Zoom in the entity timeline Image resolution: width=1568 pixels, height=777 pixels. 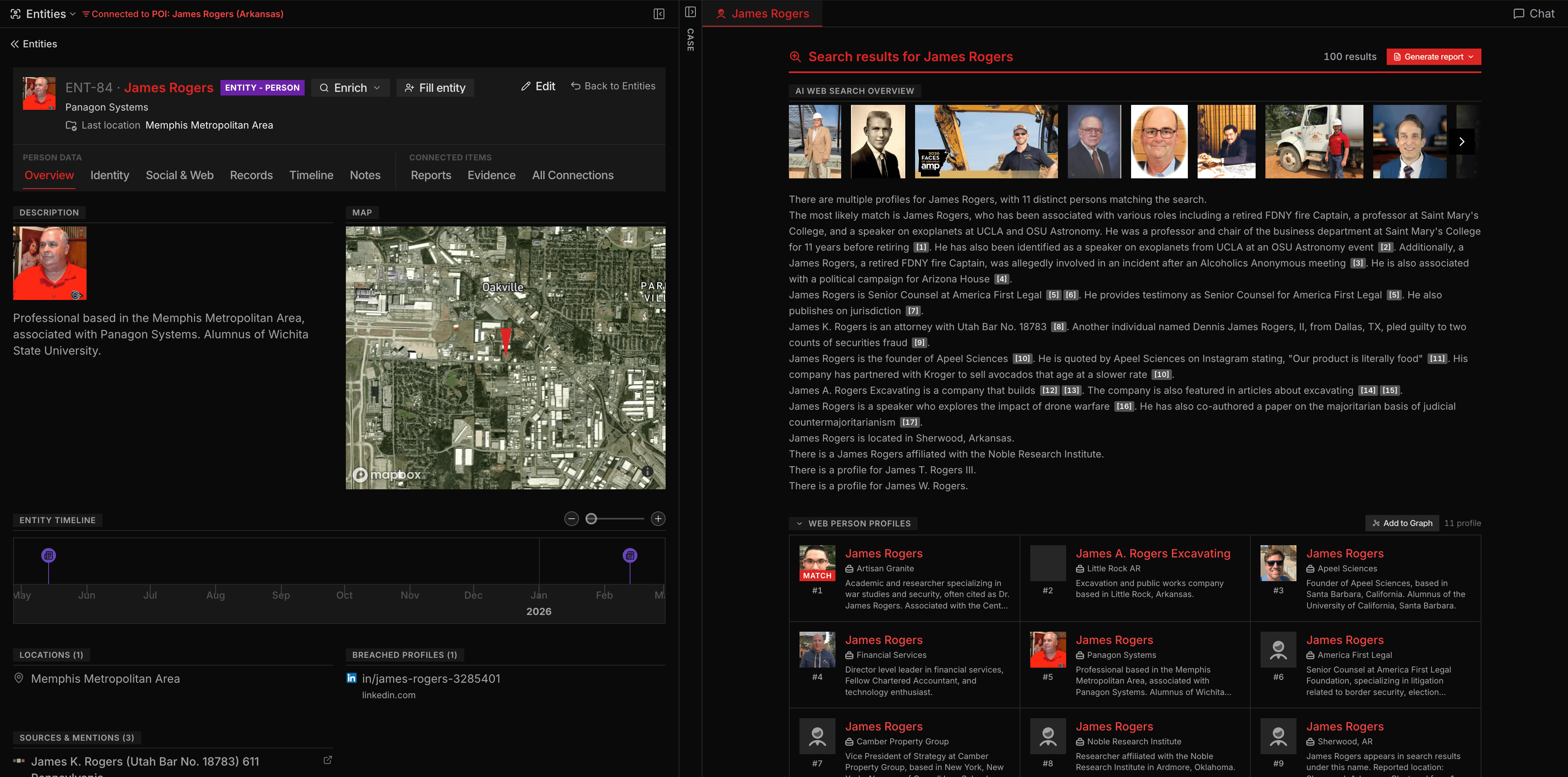pos(657,518)
